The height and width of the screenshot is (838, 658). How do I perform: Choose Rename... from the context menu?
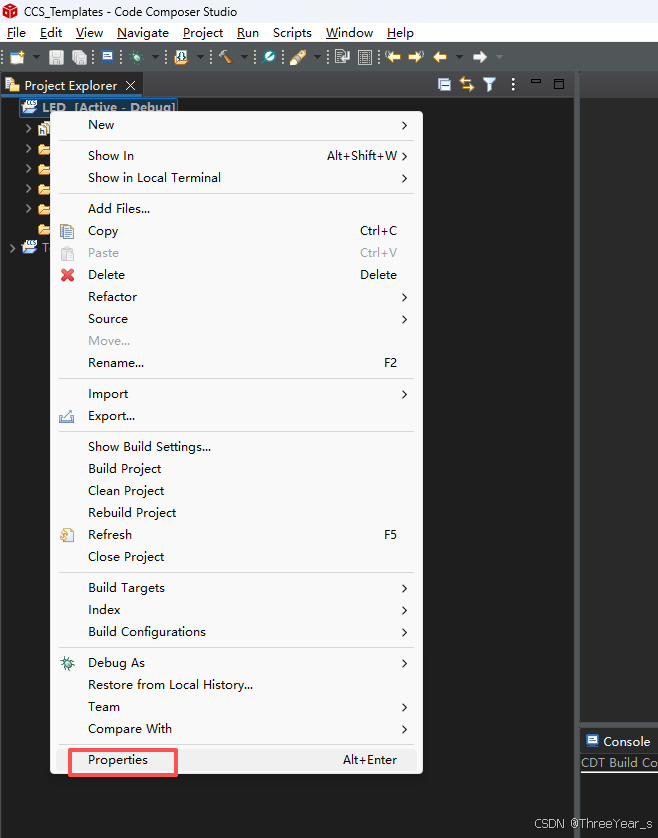pyautogui.click(x=236, y=363)
